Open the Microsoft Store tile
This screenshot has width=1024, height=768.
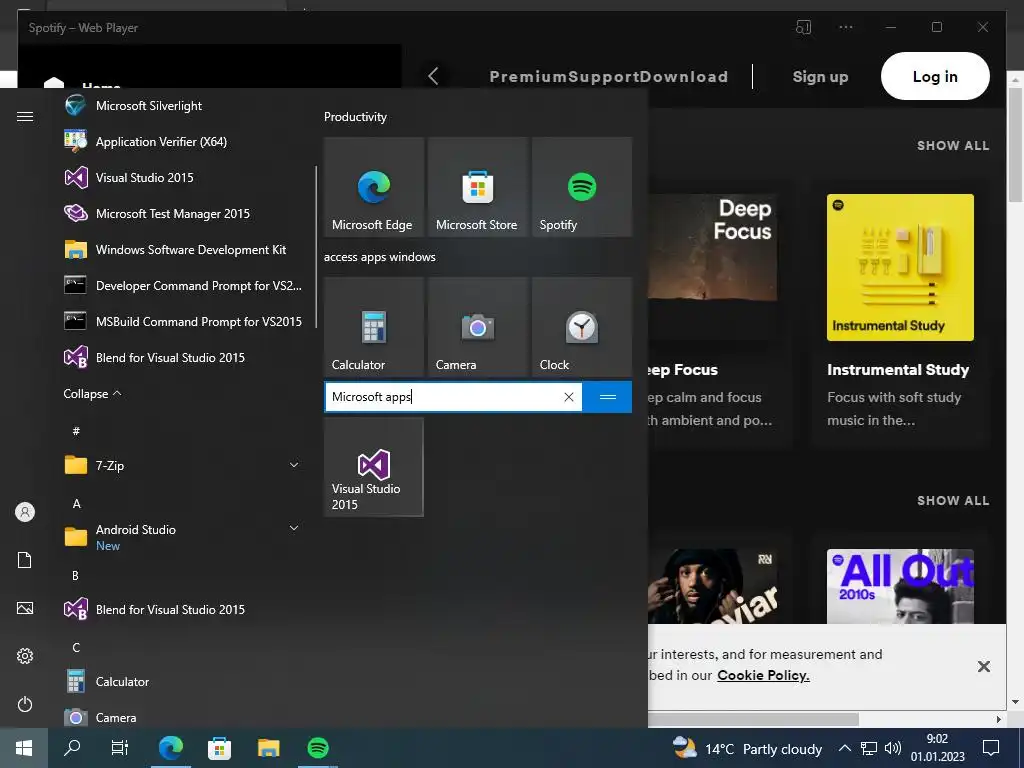point(477,187)
